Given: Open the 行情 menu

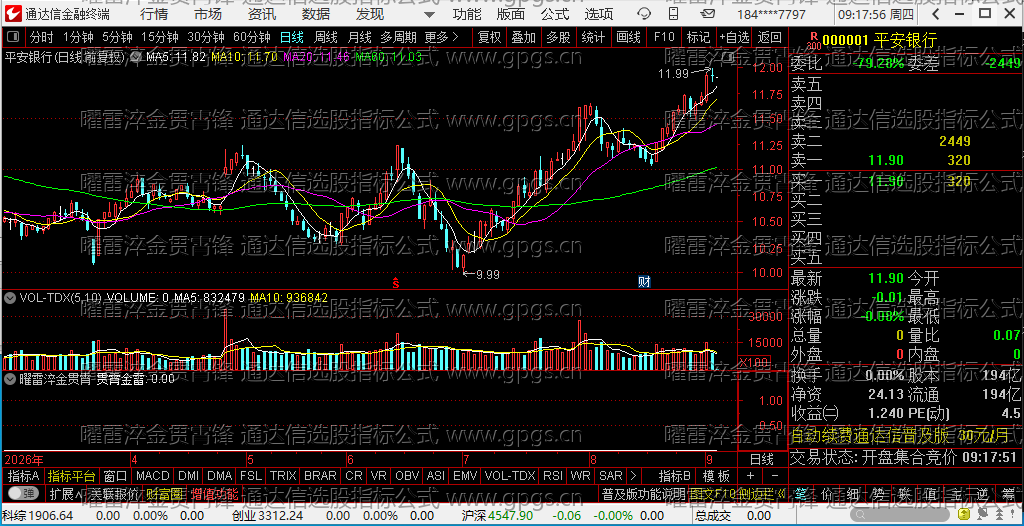Looking at the screenshot, I should (153, 14).
